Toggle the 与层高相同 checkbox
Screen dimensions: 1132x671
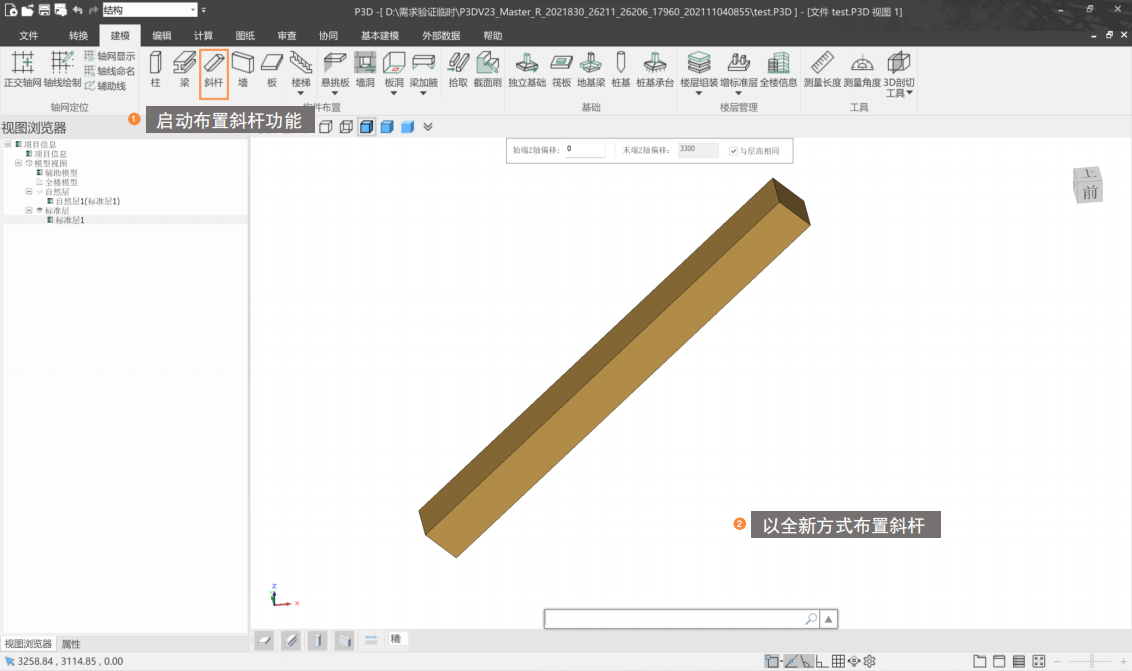pyautogui.click(x=734, y=151)
